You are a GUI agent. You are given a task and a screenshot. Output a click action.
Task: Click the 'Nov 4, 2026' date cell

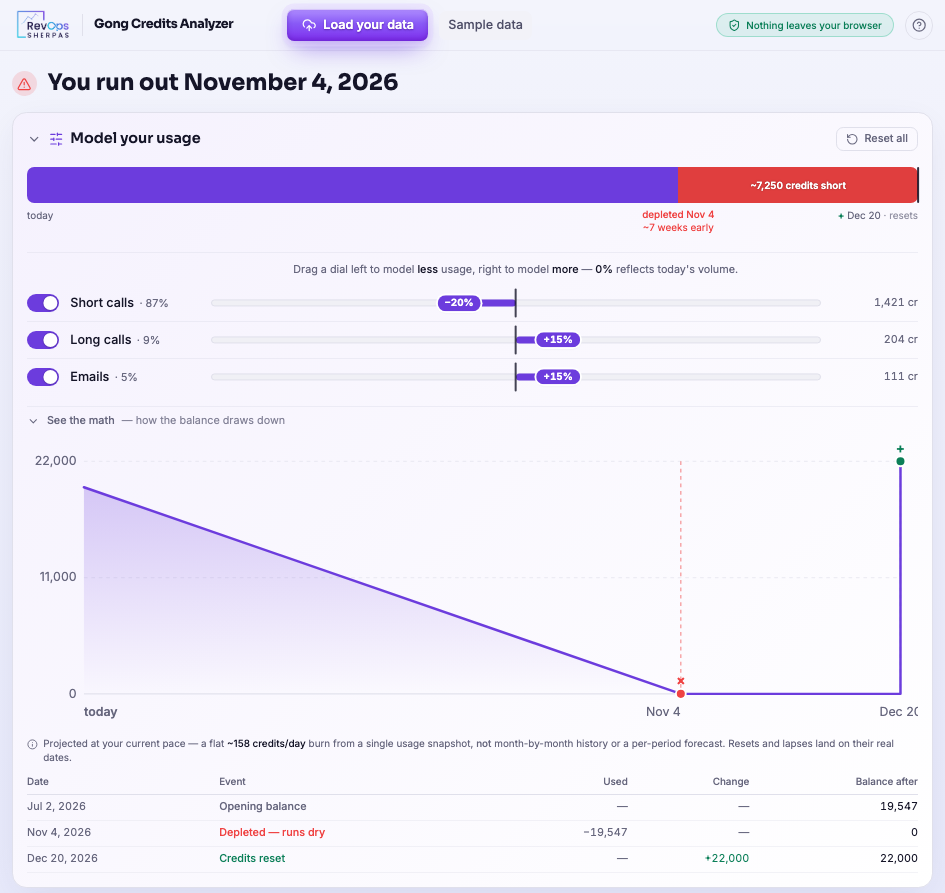point(59,832)
